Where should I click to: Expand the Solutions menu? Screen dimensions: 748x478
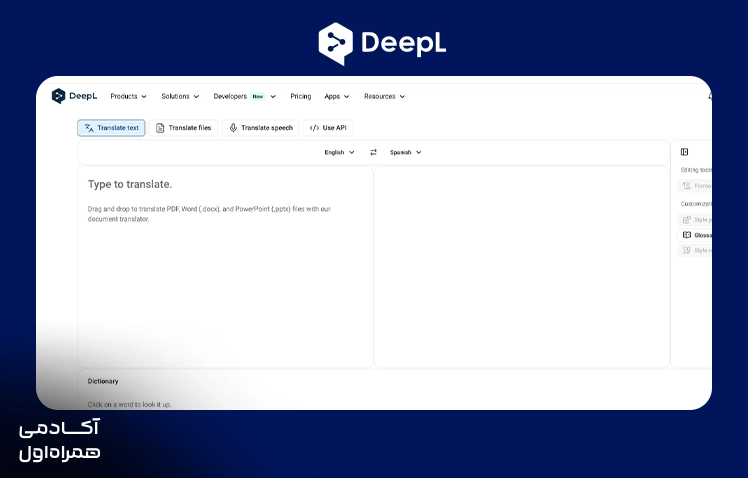pos(180,96)
